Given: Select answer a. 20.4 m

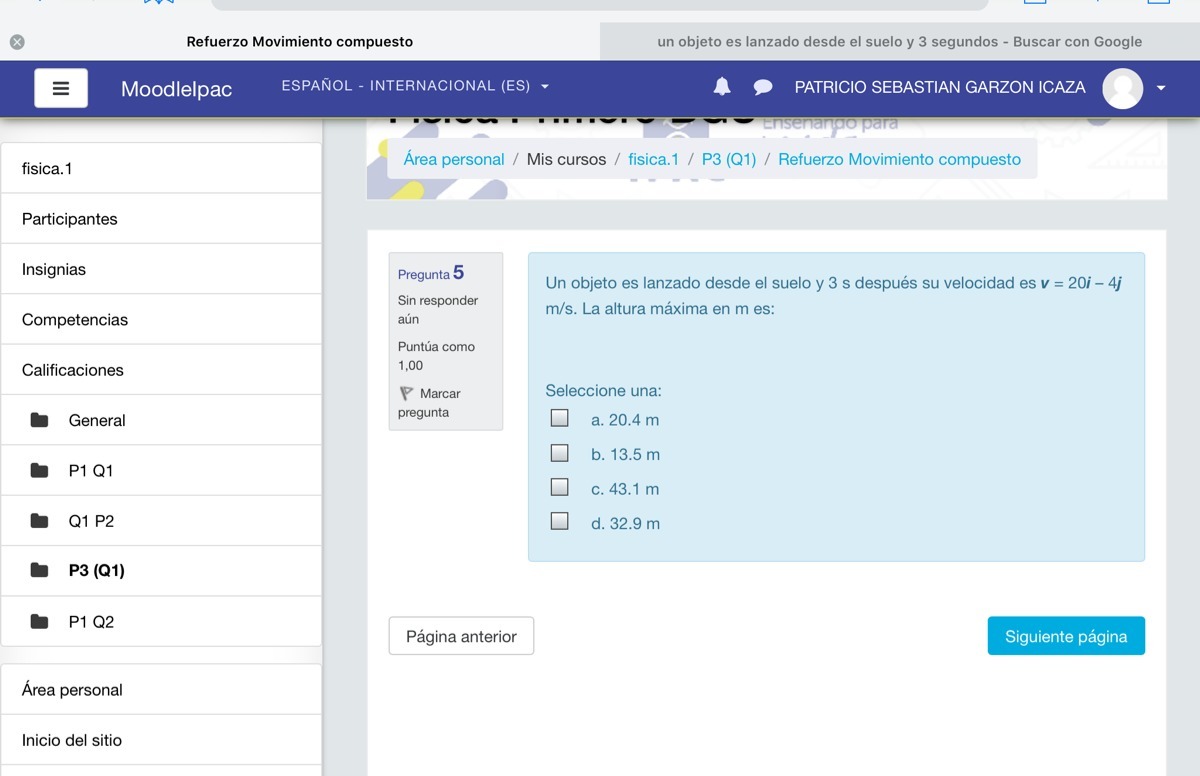Looking at the screenshot, I should point(560,418).
